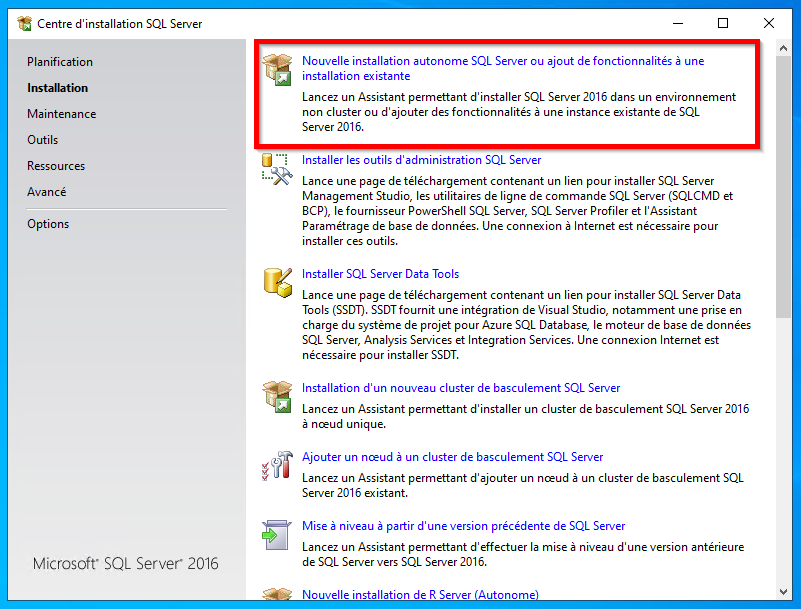
Task: Click the management tools install icon
Action: 277,169
